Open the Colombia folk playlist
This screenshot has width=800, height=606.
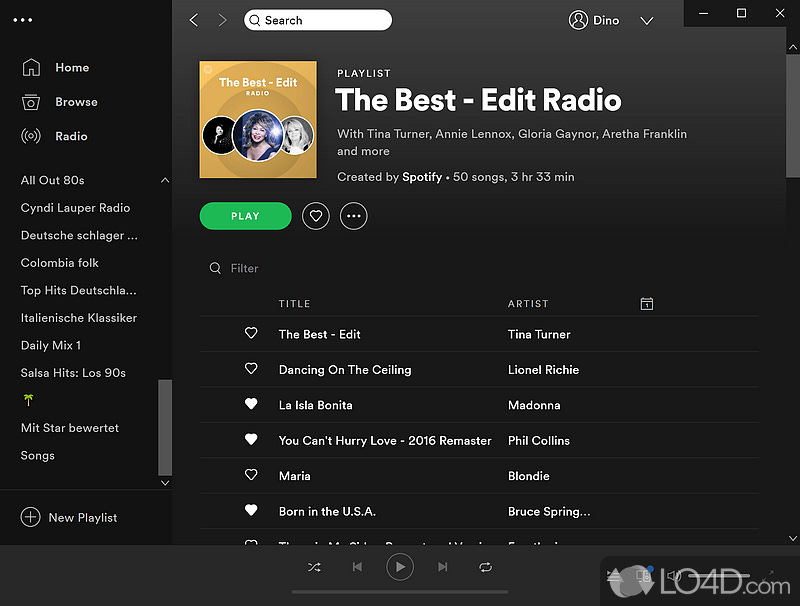(60, 263)
